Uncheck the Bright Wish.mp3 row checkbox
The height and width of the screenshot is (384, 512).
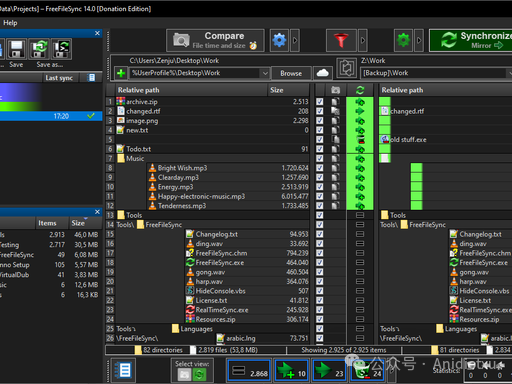319,168
